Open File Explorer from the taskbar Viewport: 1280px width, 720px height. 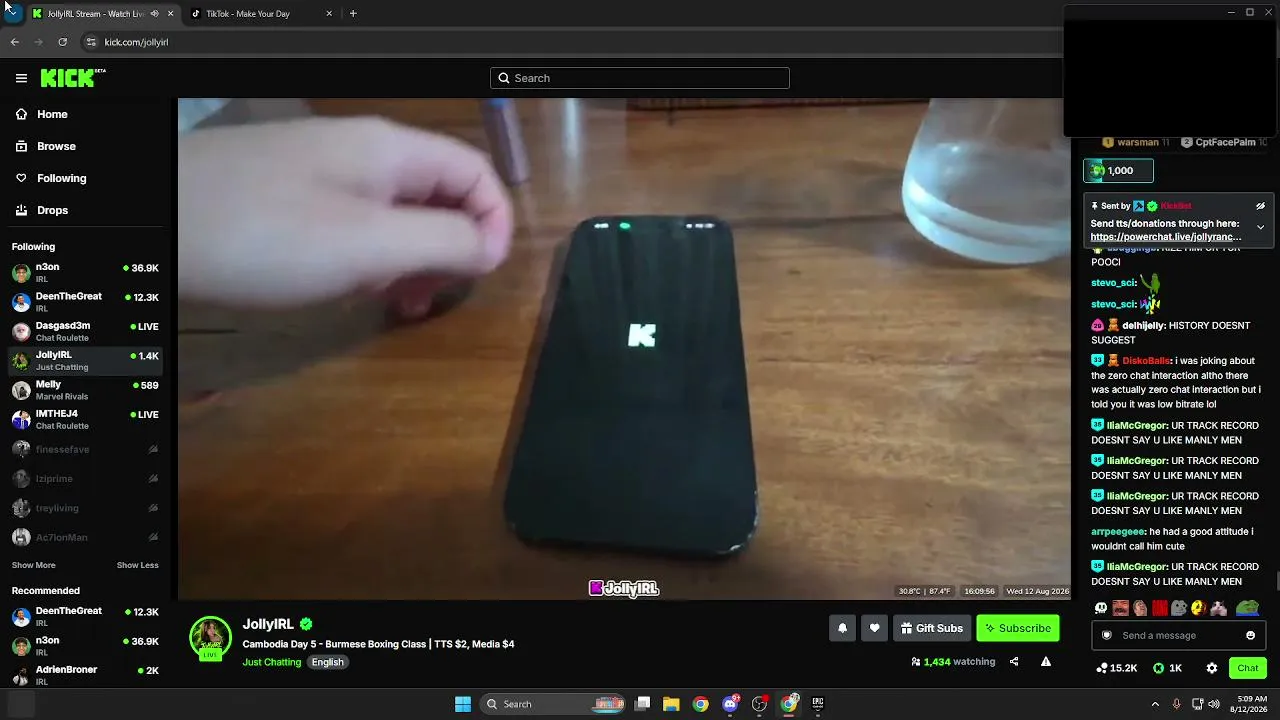click(671, 704)
